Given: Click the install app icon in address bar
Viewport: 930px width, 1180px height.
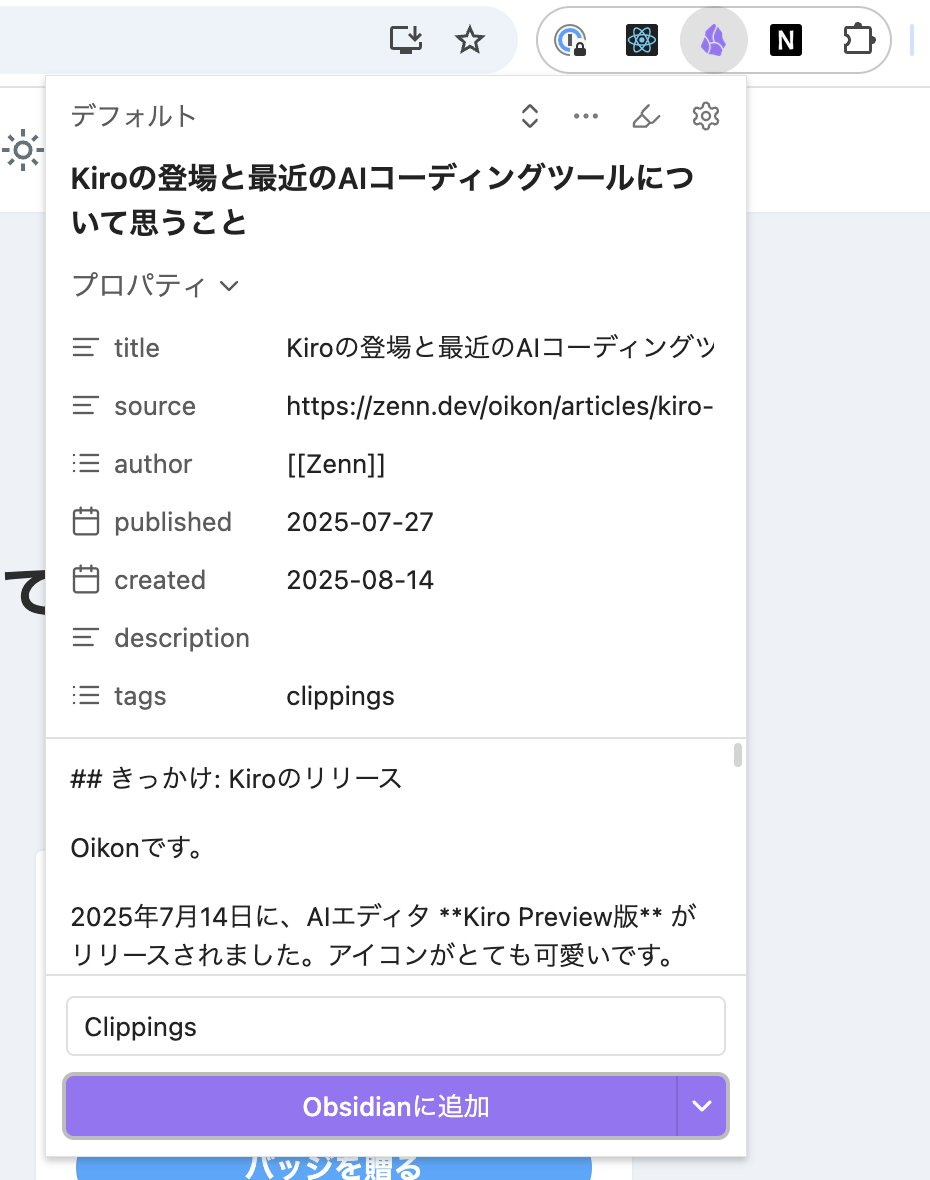Looking at the screenshot, I should click(x=406, y=40).
